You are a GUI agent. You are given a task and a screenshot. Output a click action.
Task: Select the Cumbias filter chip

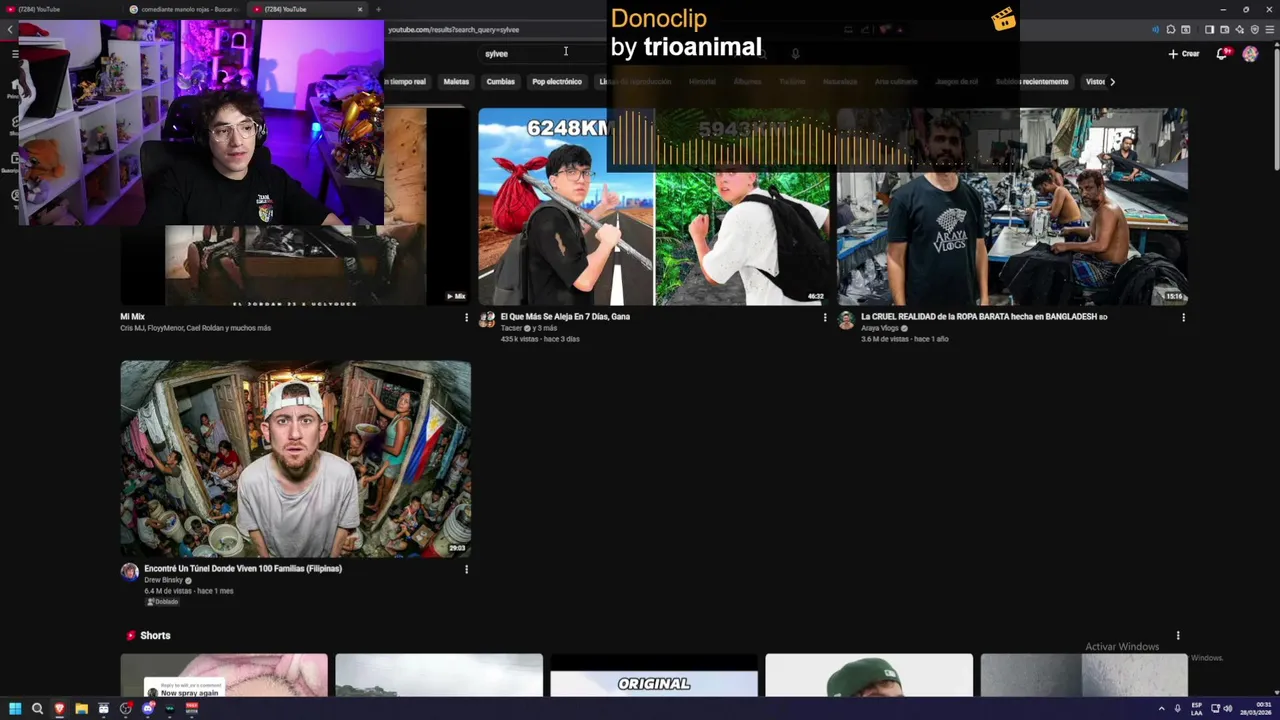coord(500,82)
